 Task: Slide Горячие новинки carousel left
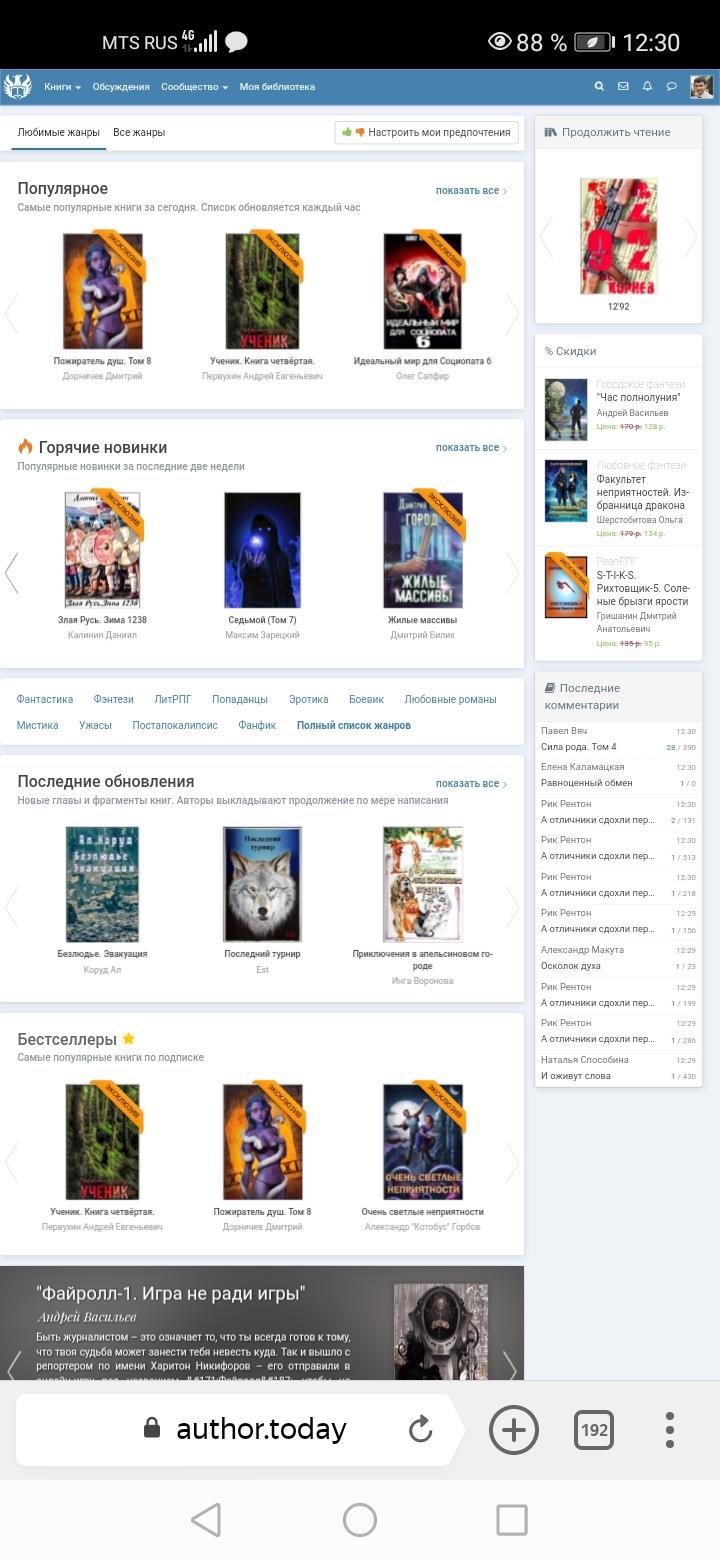(12, 573)
